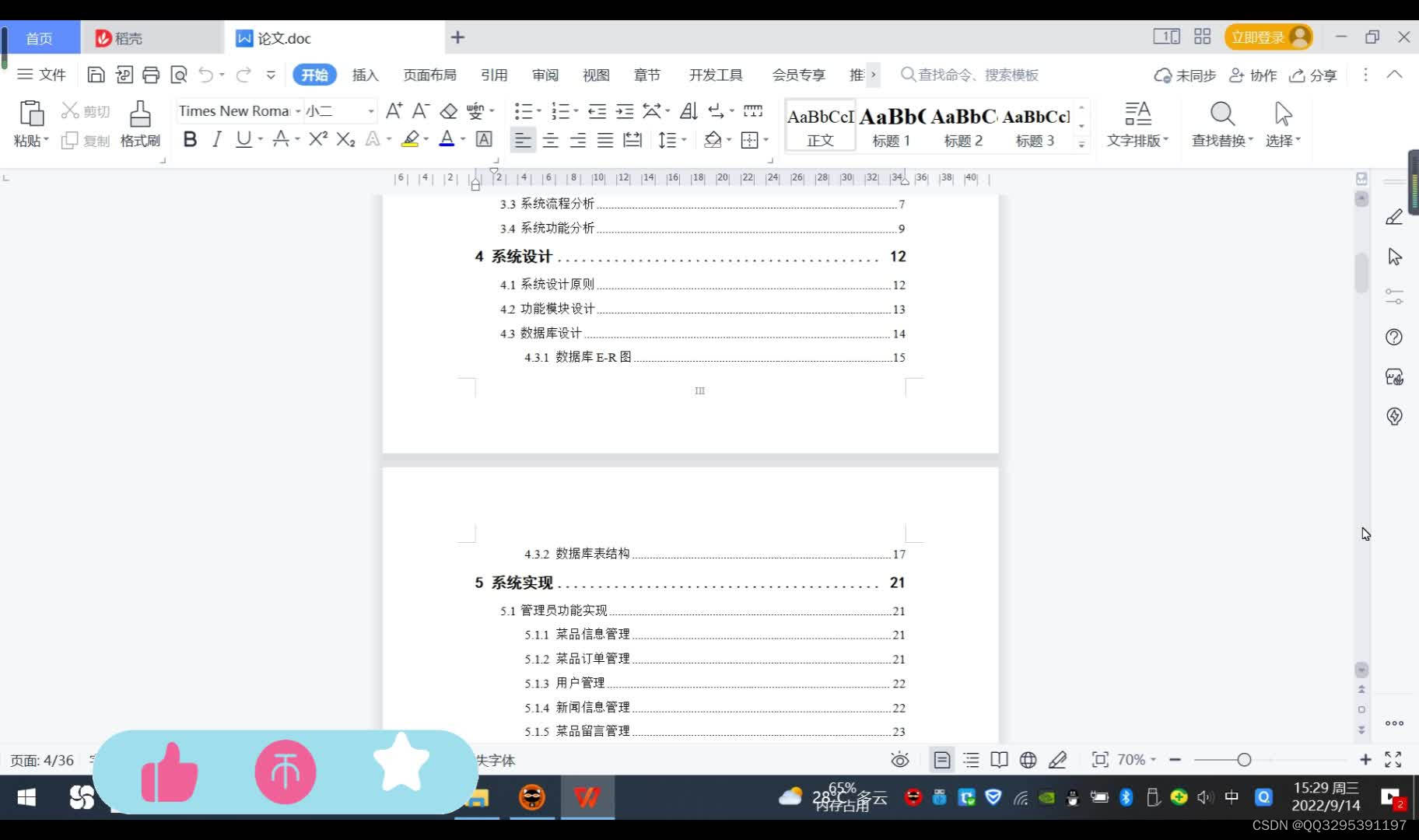Screen dimensions: 1419x840
Task: Switch to 稻壳 tab
Action: click(x=152, y=37)
